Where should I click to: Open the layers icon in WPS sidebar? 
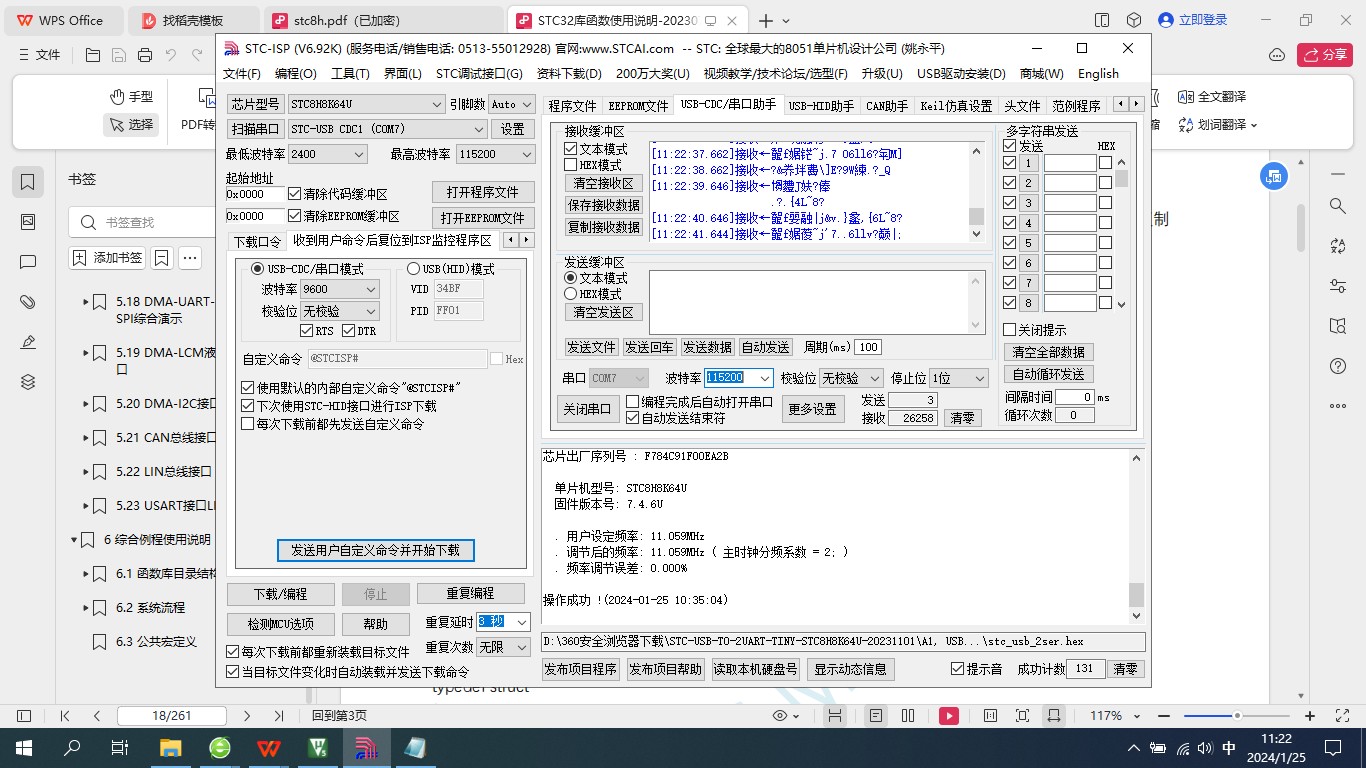(x=28, y=382)
